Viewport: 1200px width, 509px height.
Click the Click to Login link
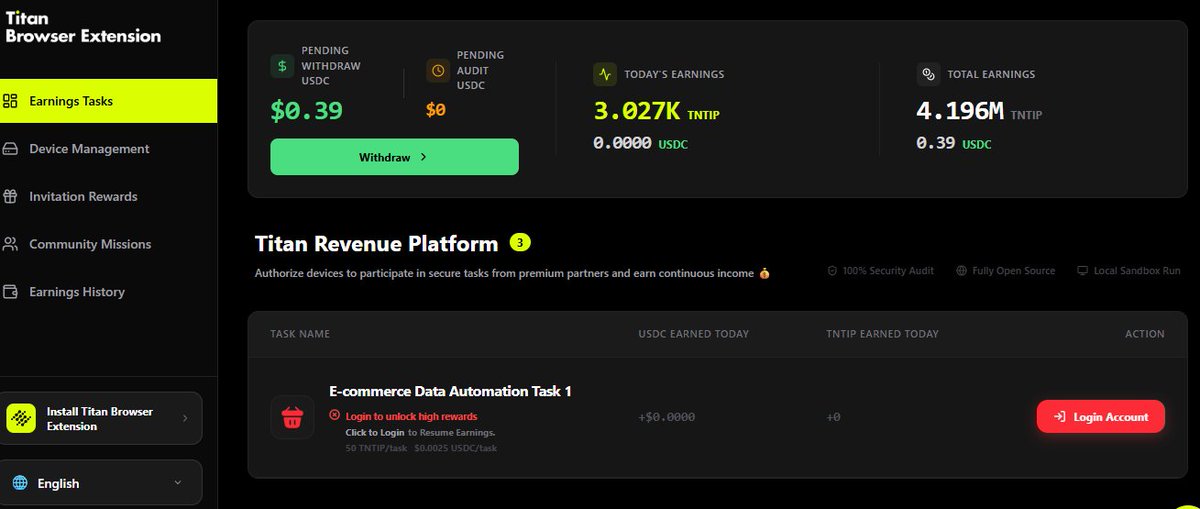pyautogui.click(x=375, y=433)
